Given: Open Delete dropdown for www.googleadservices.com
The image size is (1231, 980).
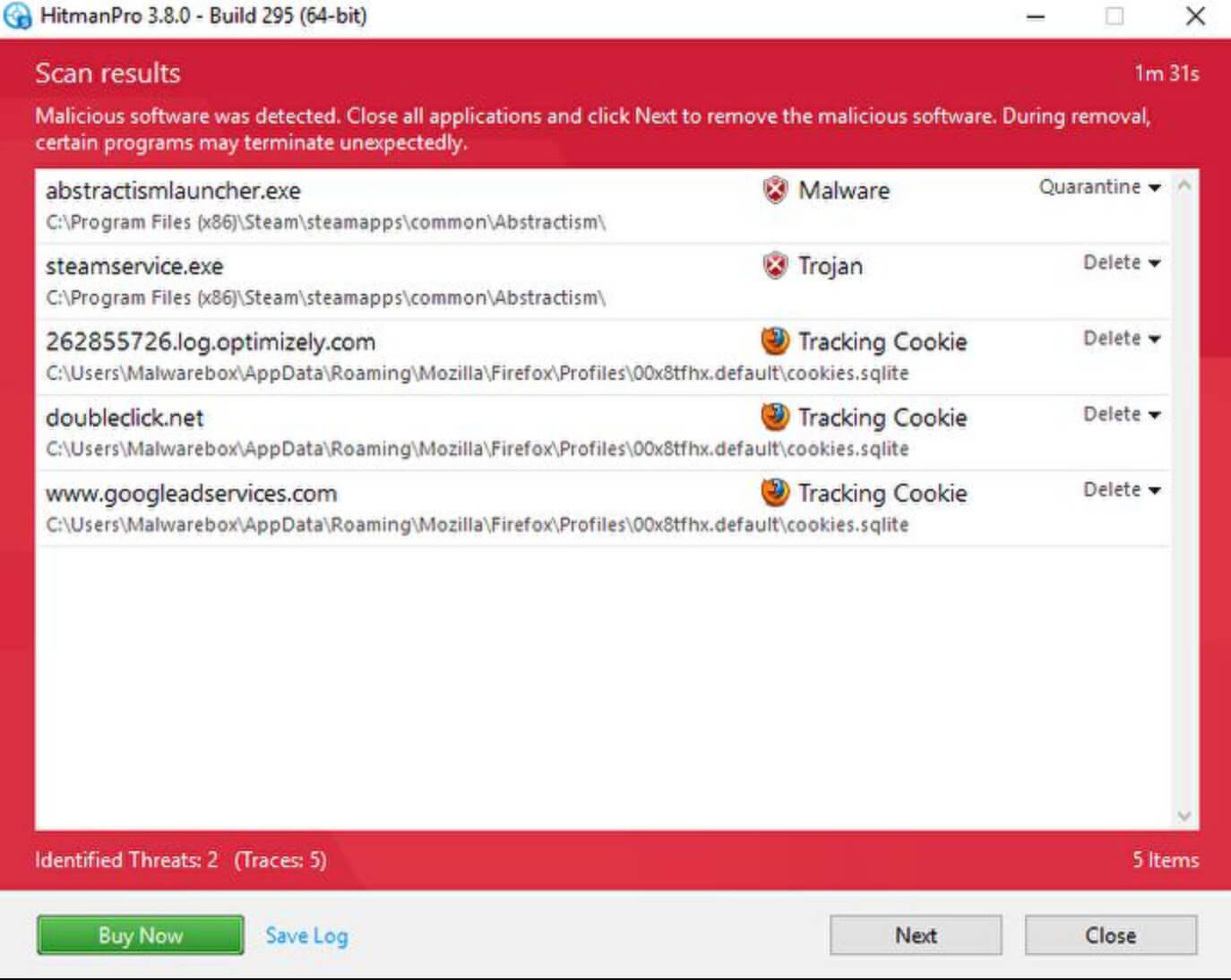Looking at the screenshot, I should [x=1122, y=490].
